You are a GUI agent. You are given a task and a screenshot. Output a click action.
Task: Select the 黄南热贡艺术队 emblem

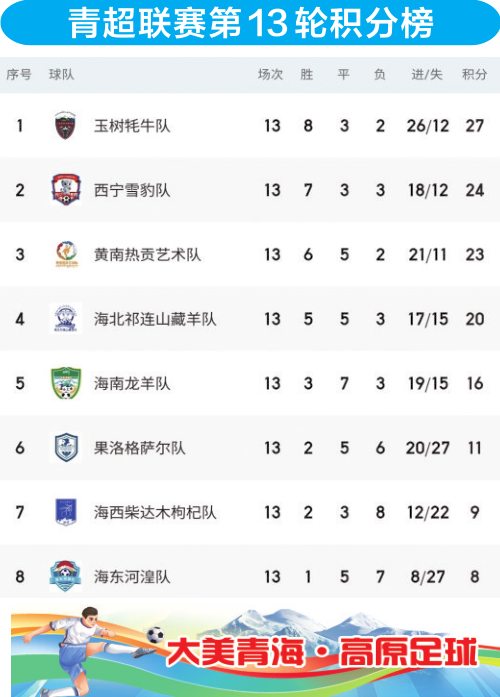point(67,254)
